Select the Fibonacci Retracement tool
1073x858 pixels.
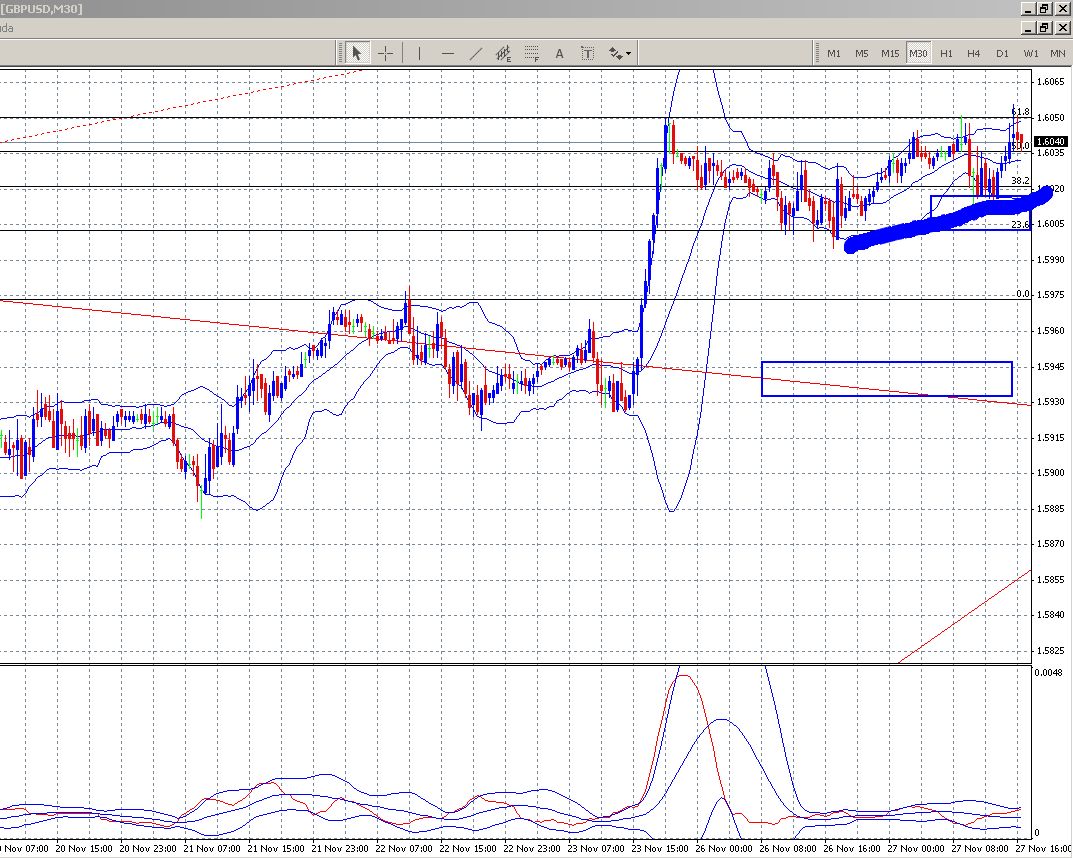[532, 53]
